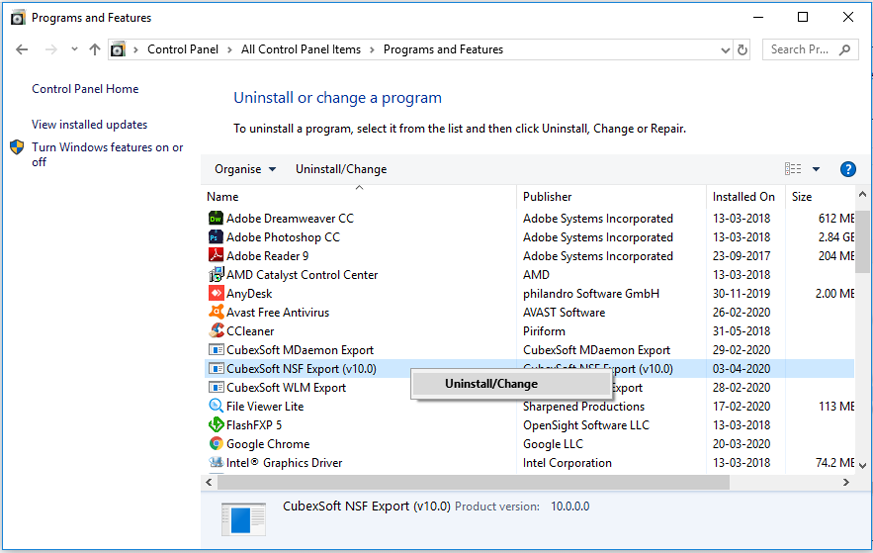Click the scroll down arrow of list
This screenshot has width=873, height=553.
862,465
